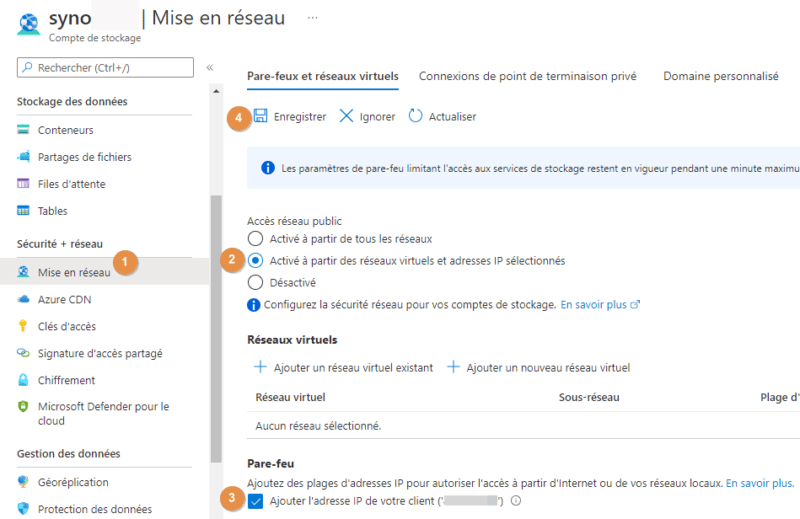800x519 pixels.
Task: Click info icon next to client IP checkbox
Action: click(x=516, y=501)
